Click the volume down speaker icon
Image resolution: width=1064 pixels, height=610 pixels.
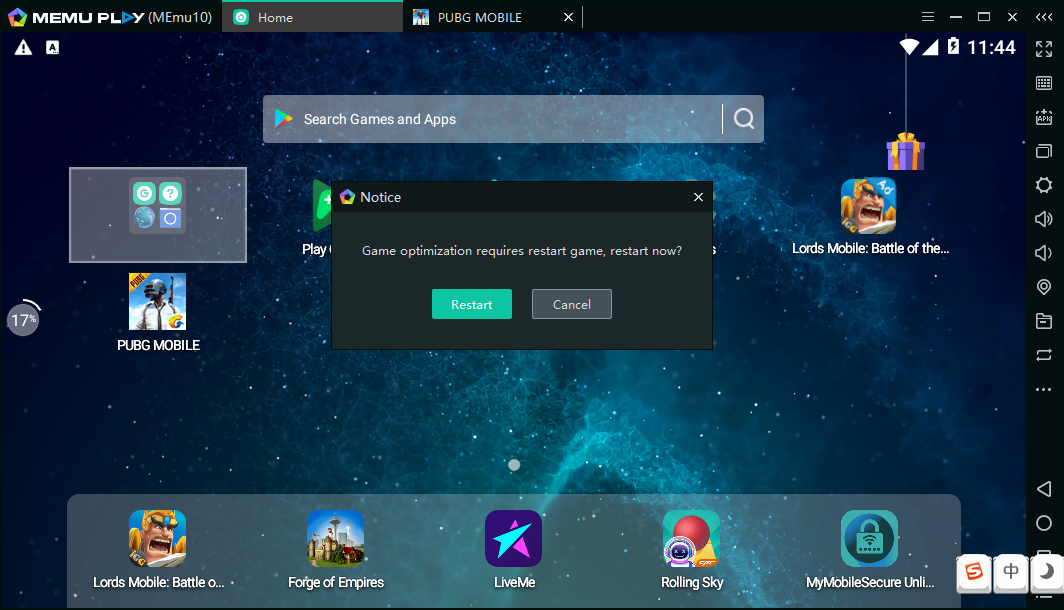coord(1043,253)
